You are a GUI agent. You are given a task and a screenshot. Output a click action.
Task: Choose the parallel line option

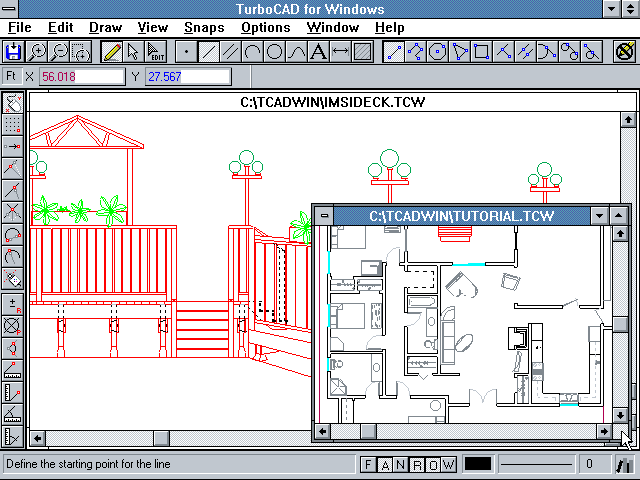pyautogui.click(x=526, y=52)
